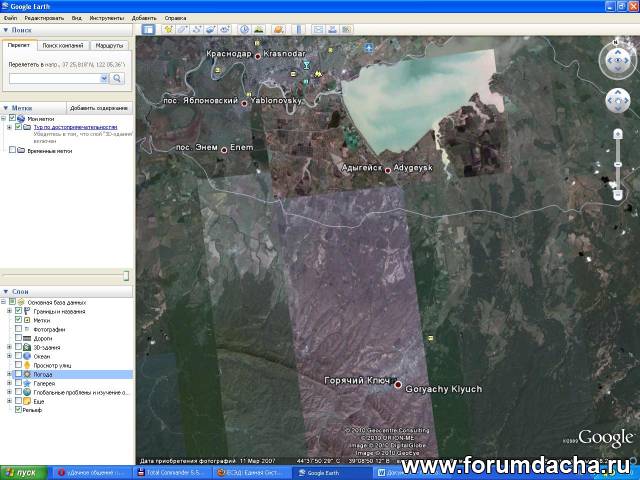Check the Временные метки checkbox

click(x=12, y=149)
